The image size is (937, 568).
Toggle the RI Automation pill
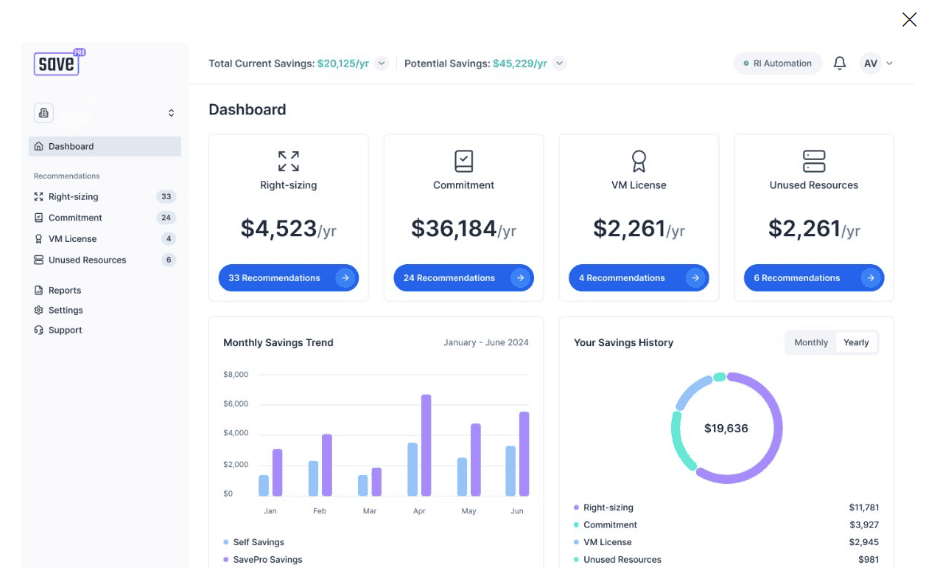(x=777, y=63)
